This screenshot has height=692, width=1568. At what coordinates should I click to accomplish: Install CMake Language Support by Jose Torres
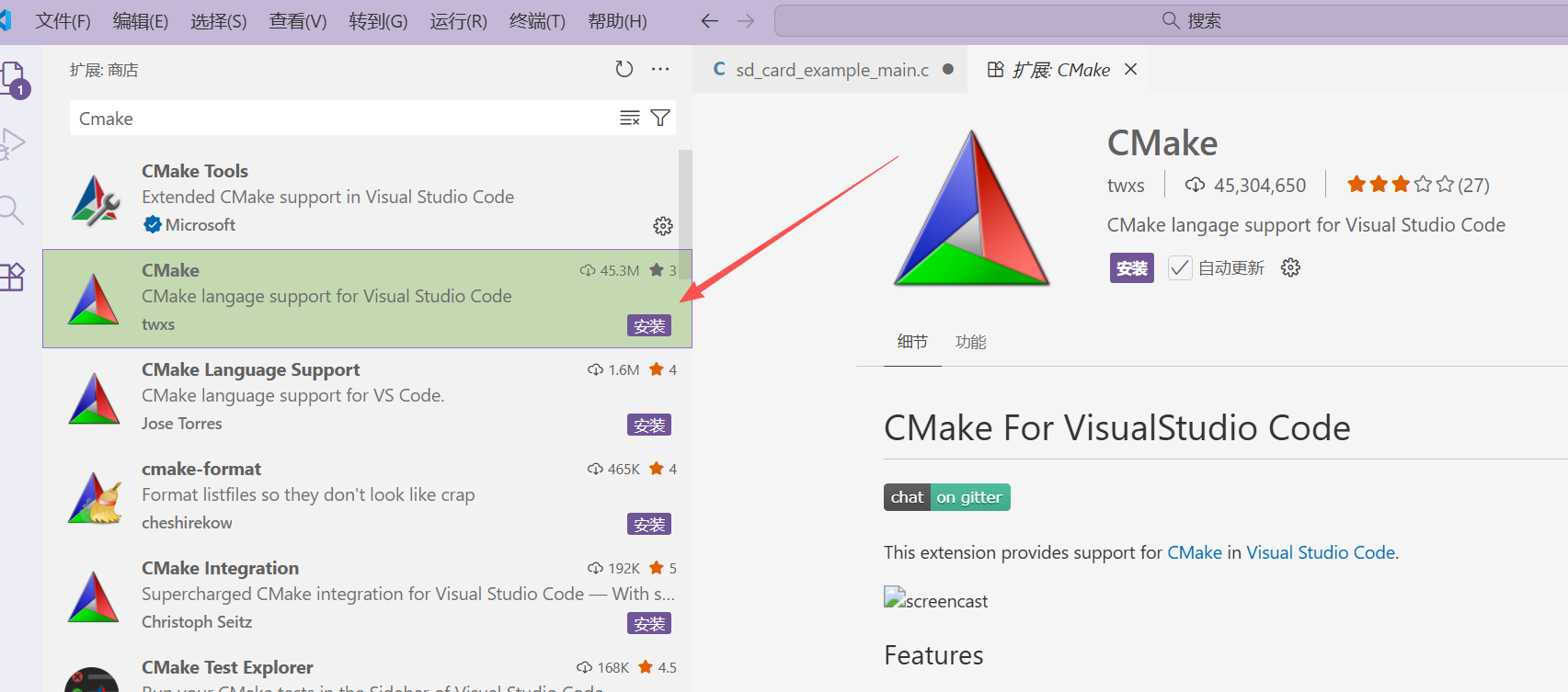pos(649,425)
